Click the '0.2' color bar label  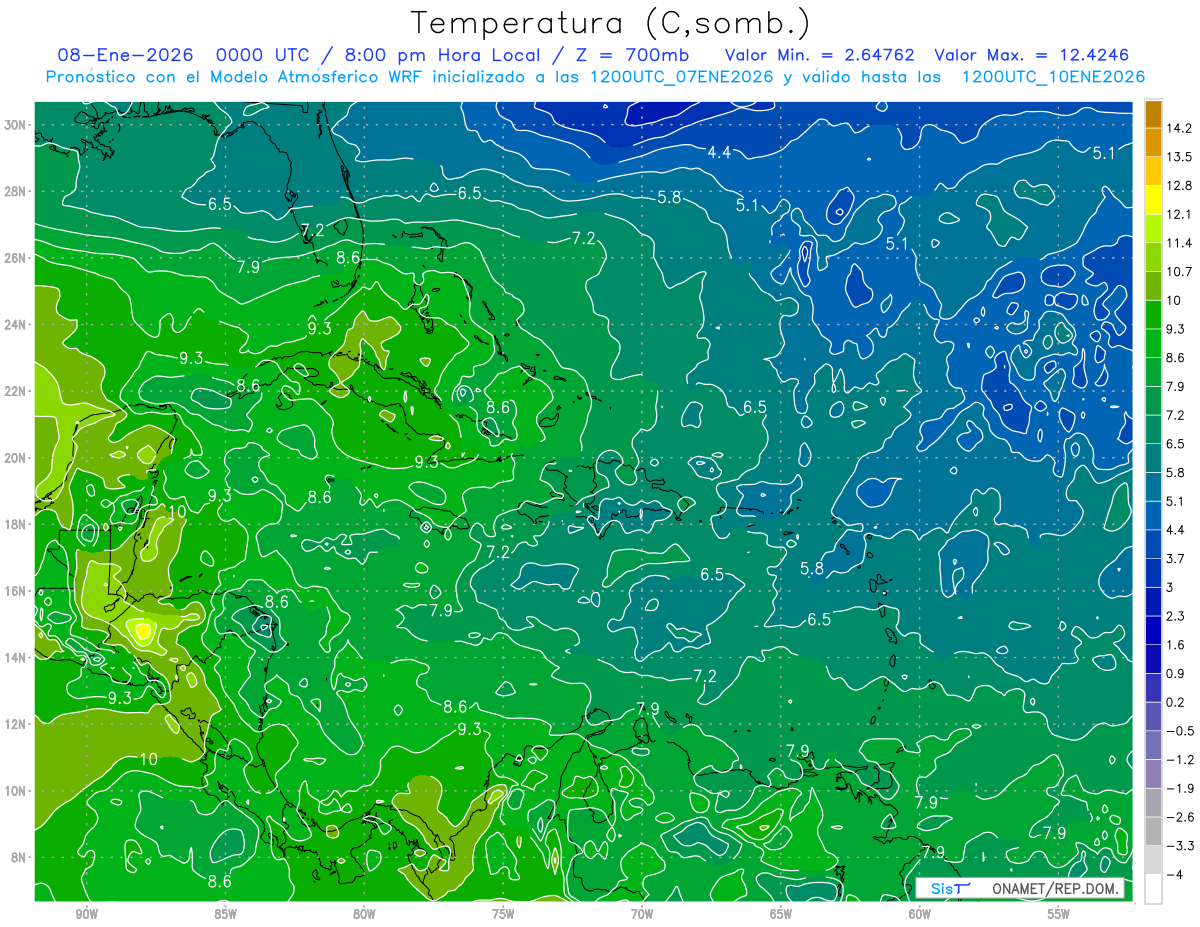pyautogui.click(x=1175, y=702)
